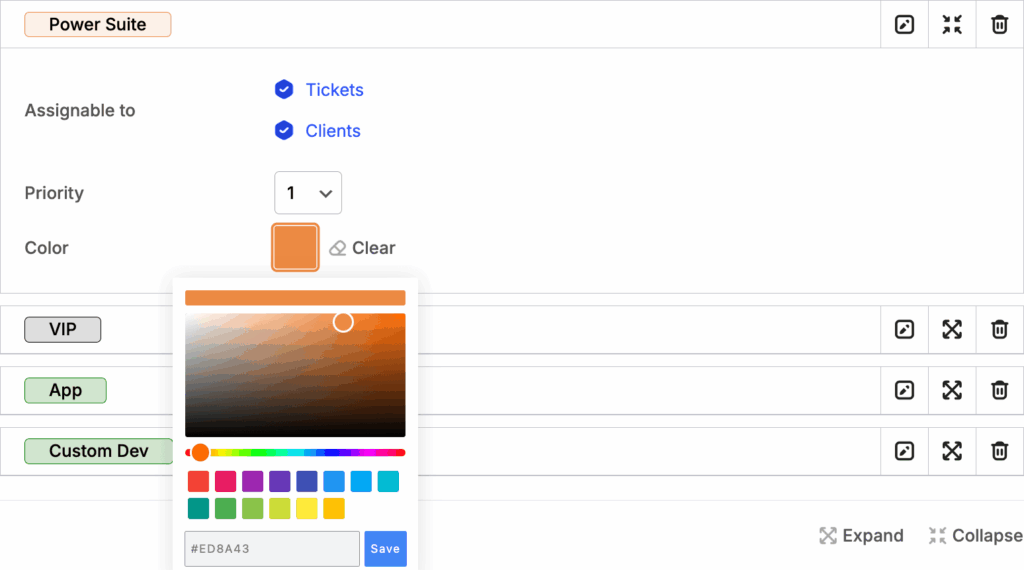The width and height of the screenshot is (1024, 570).
Task: Click the Expand all button
Action: (861, 536)
